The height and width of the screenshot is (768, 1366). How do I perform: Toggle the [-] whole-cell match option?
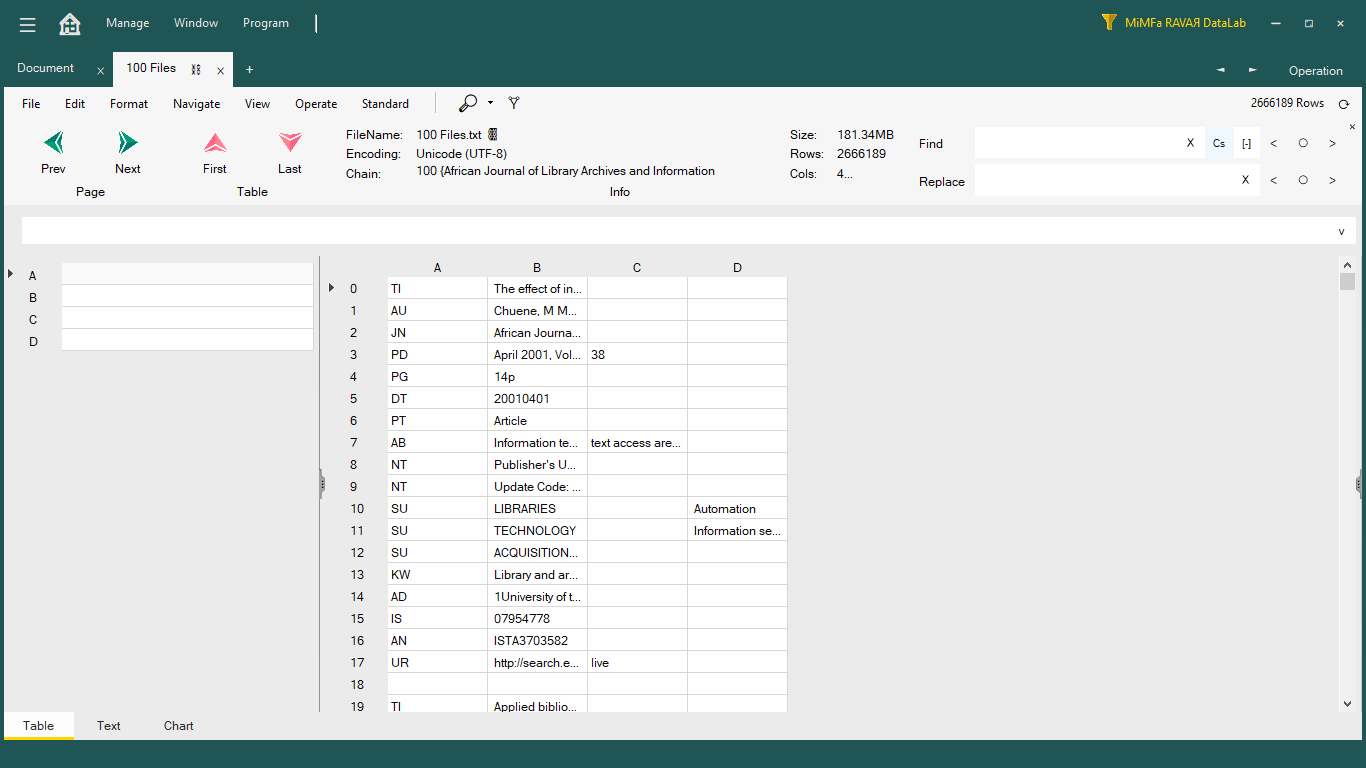(x=1246, y=143)
